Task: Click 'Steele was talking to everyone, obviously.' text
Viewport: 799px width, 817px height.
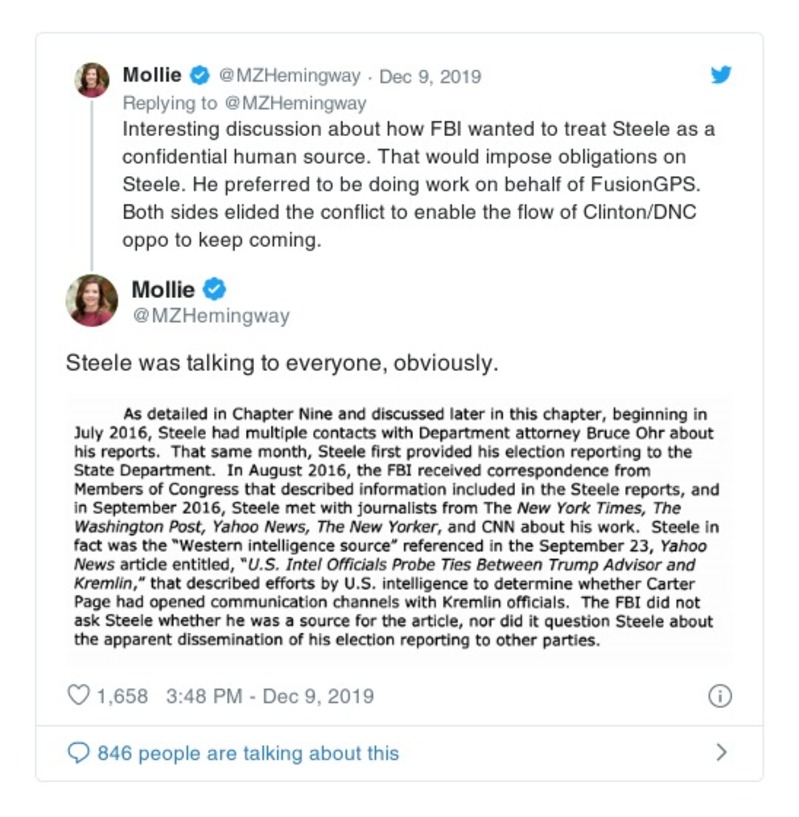Action: pos(281,363)
